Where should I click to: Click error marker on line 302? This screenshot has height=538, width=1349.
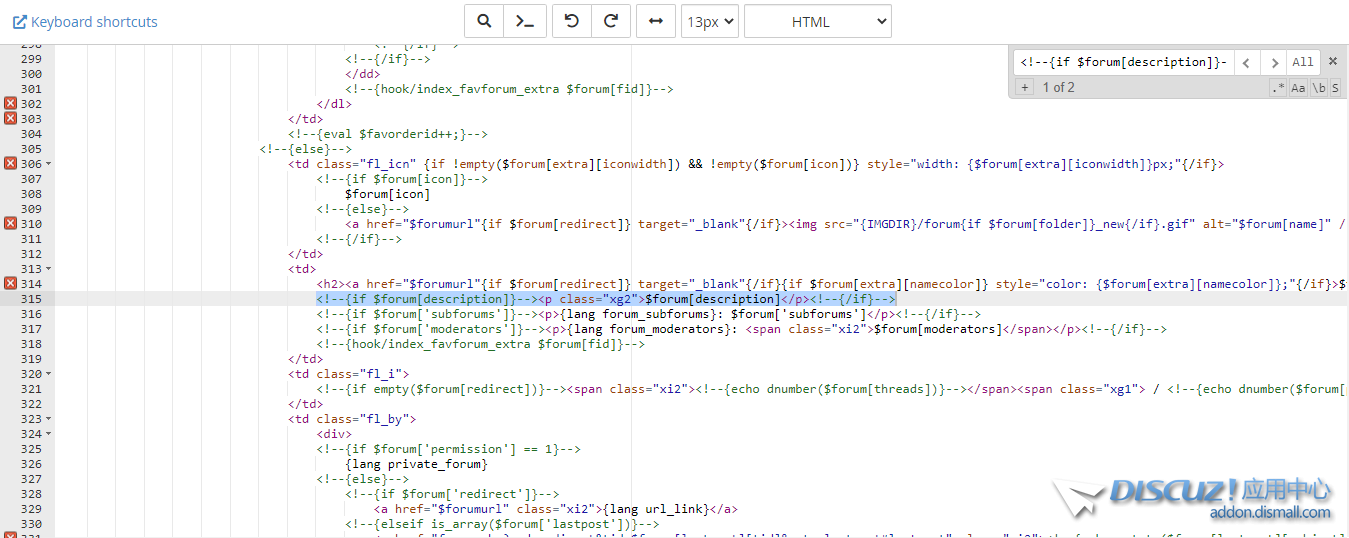[x=10, y=104]
